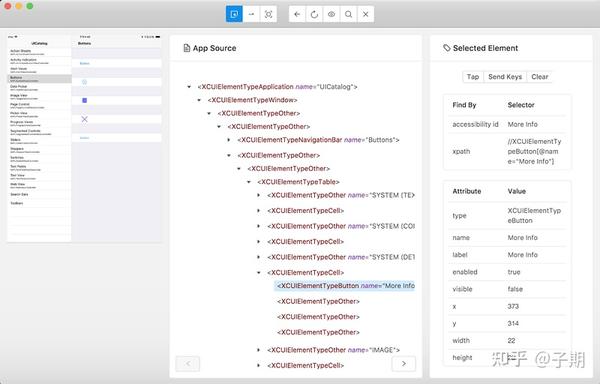Select the XCUIElementTypeButton More Info node

coord(345,286)
